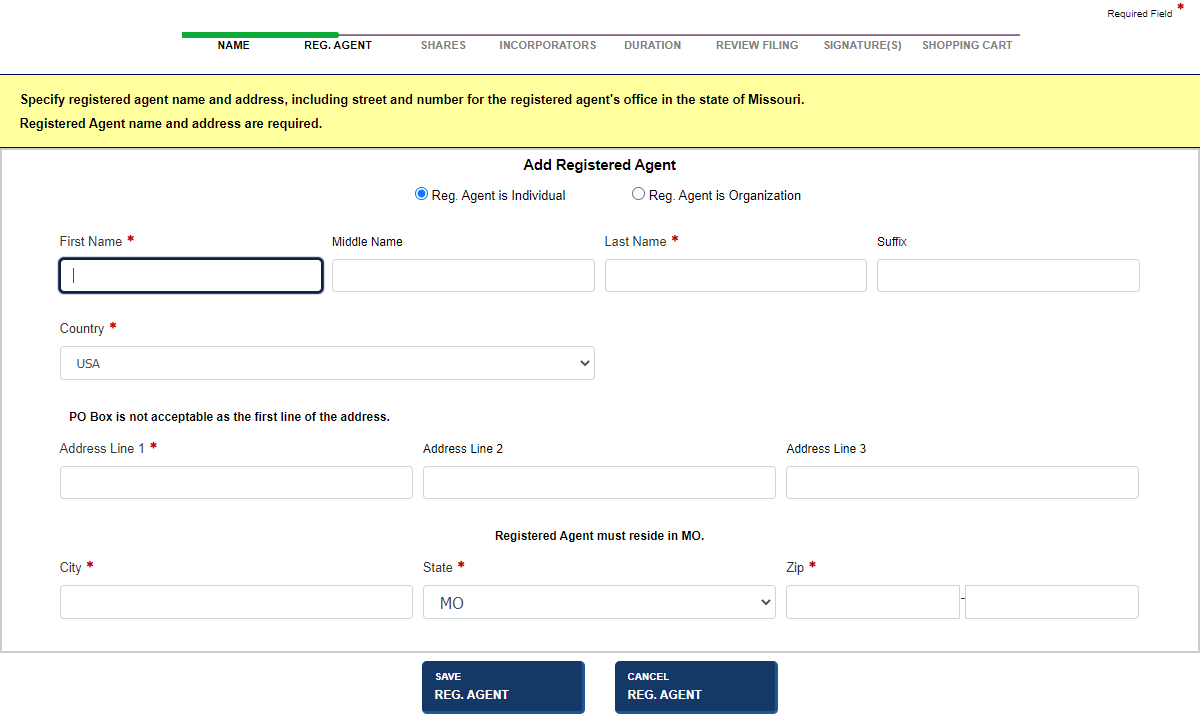This screenshot has height=722, width=1200.
Task: Focus the Last Name field
Action: pos(735,275)
